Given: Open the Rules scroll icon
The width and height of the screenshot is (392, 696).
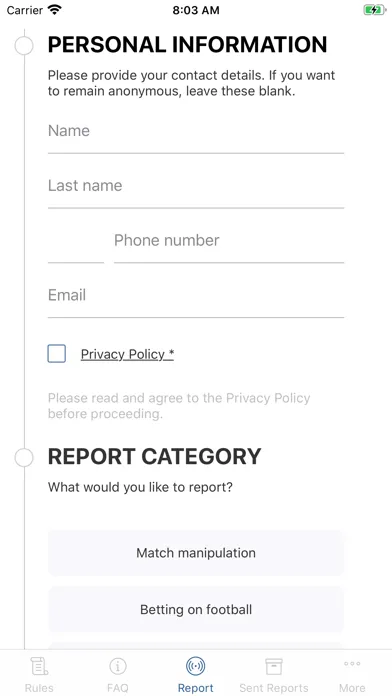Looking at the screenshot, I should [39, 666].
